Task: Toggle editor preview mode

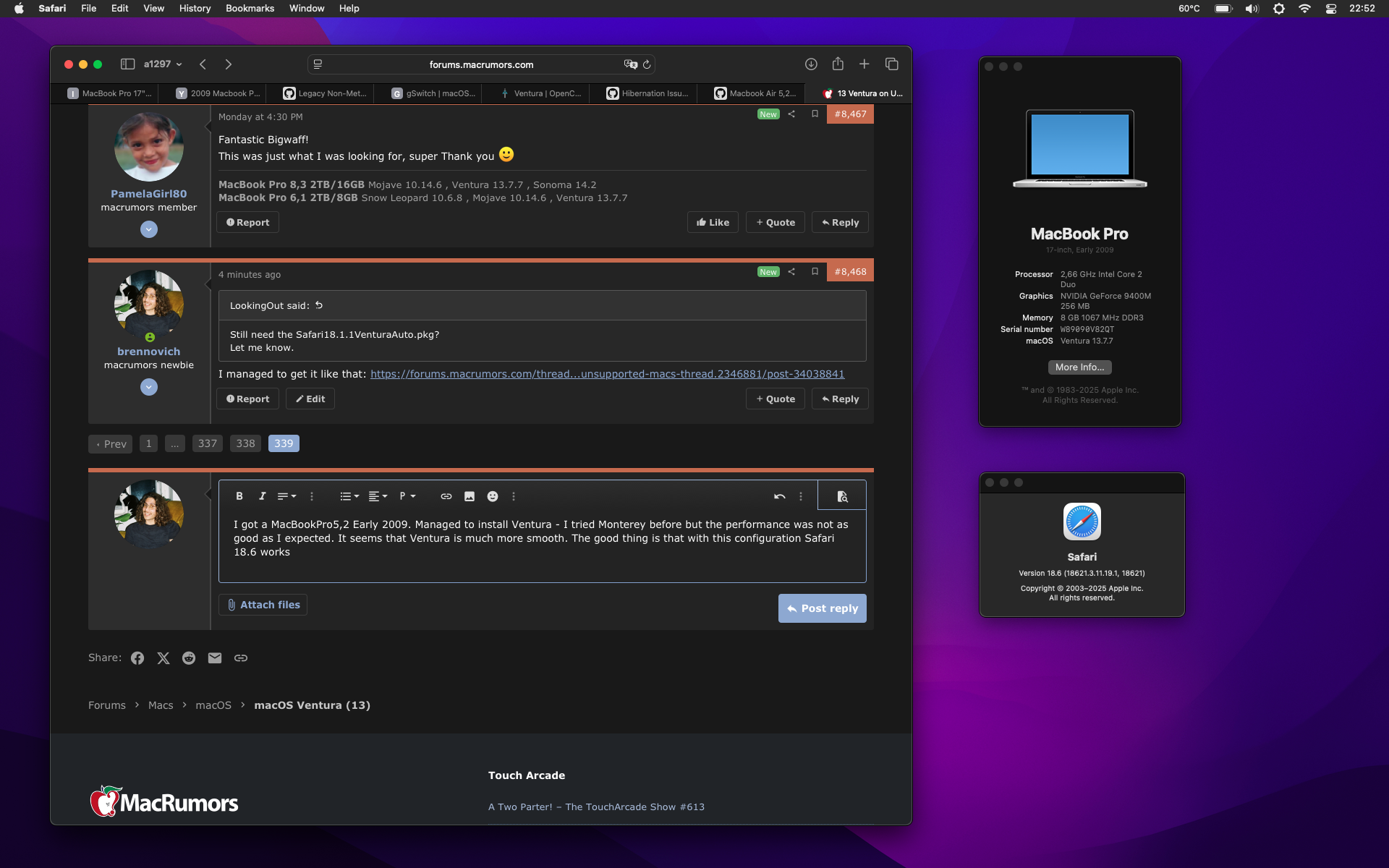Action: [x=842, y=496]
